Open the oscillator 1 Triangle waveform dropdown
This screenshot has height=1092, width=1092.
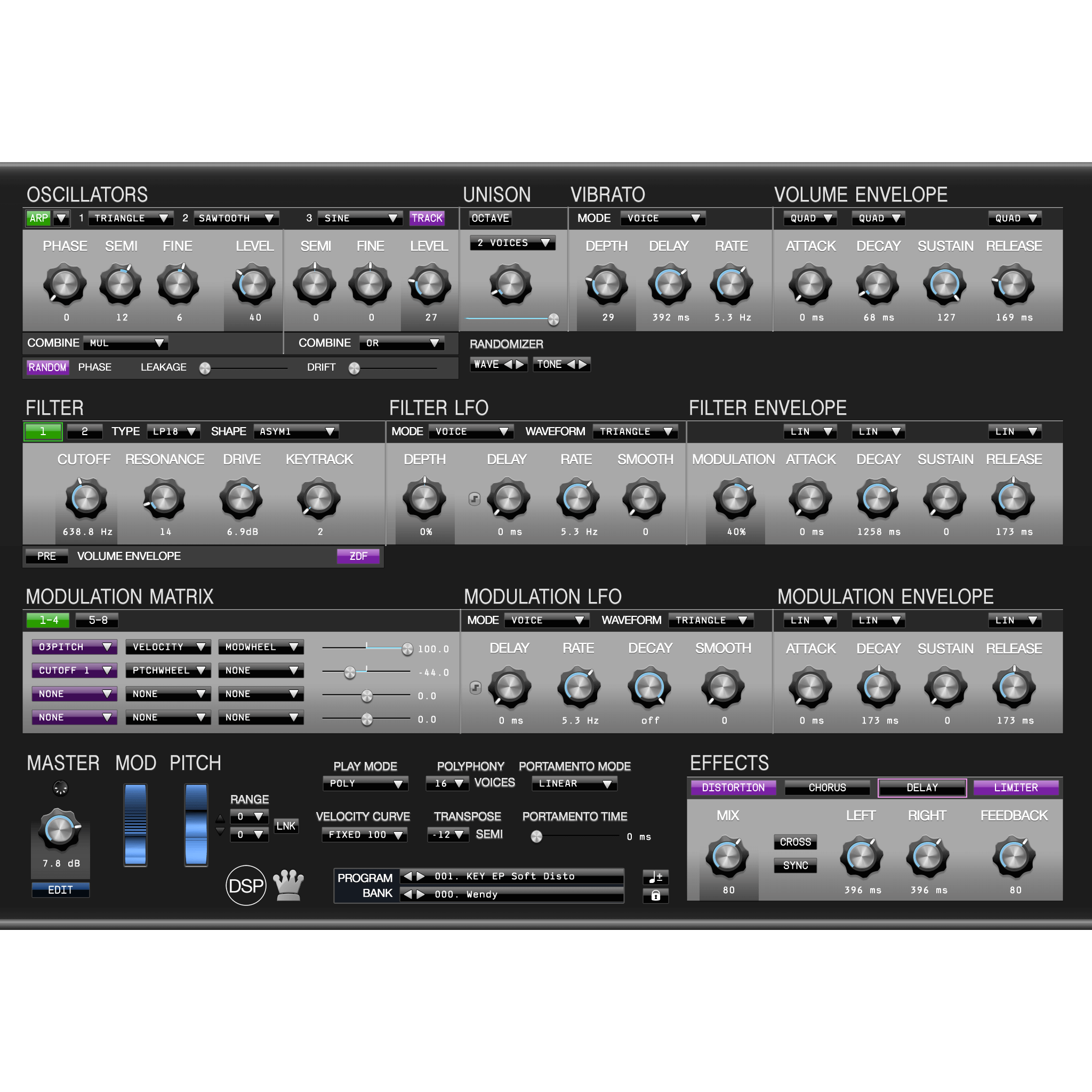coord(130,218)
